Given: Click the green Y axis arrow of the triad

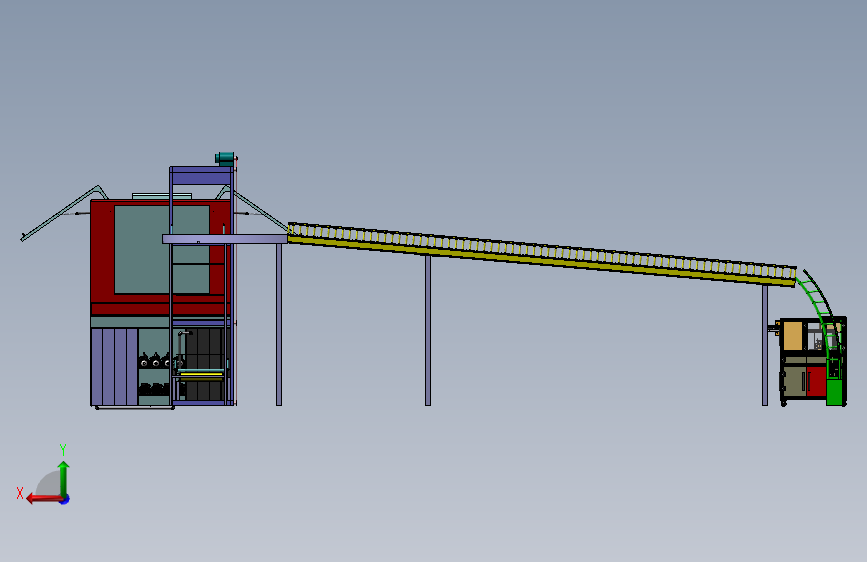Looking at the screenshot, I should 64,478.
